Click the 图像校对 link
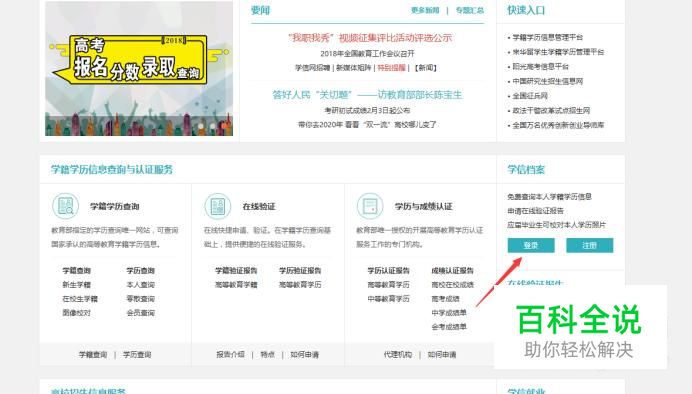Image resolution: width=692 pixels, height=394 pixels. coord(77,313)
